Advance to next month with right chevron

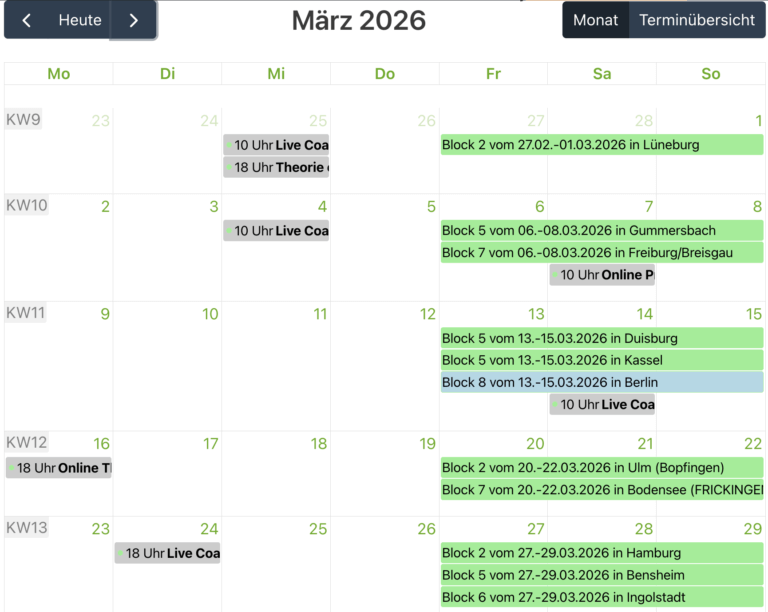tap(133, 20)
